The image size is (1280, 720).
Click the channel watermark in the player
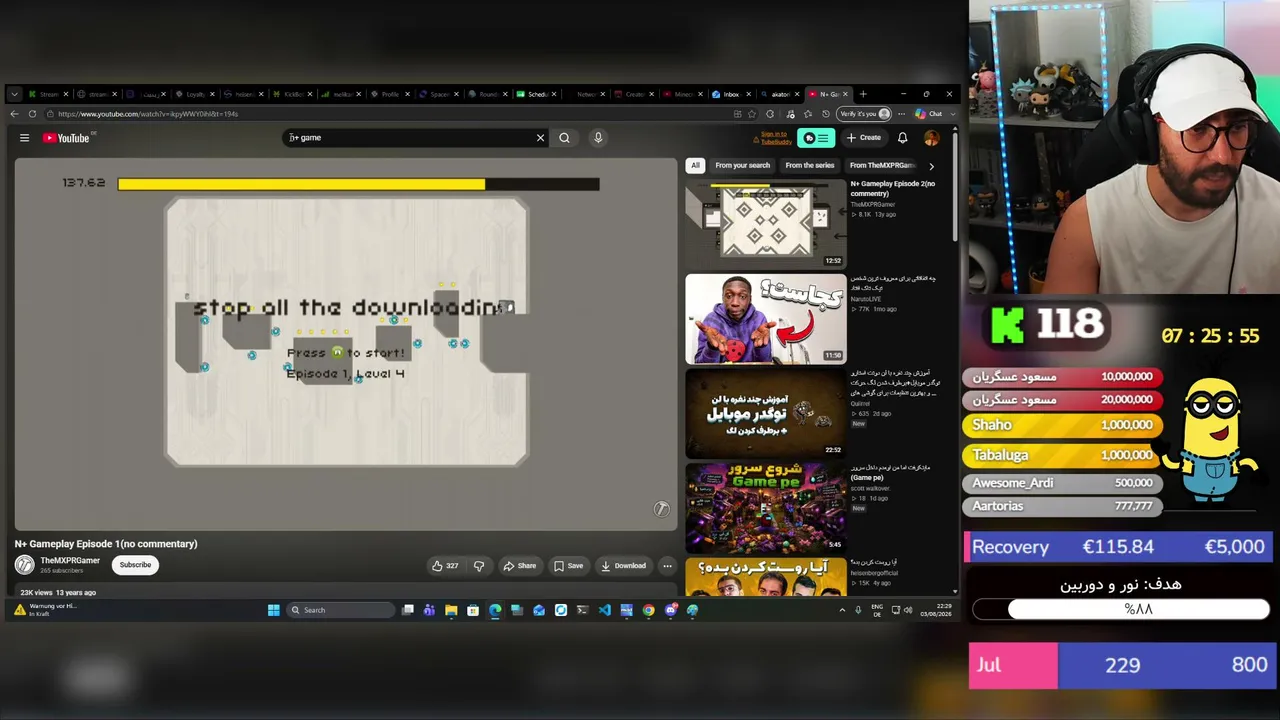(661, 509)
